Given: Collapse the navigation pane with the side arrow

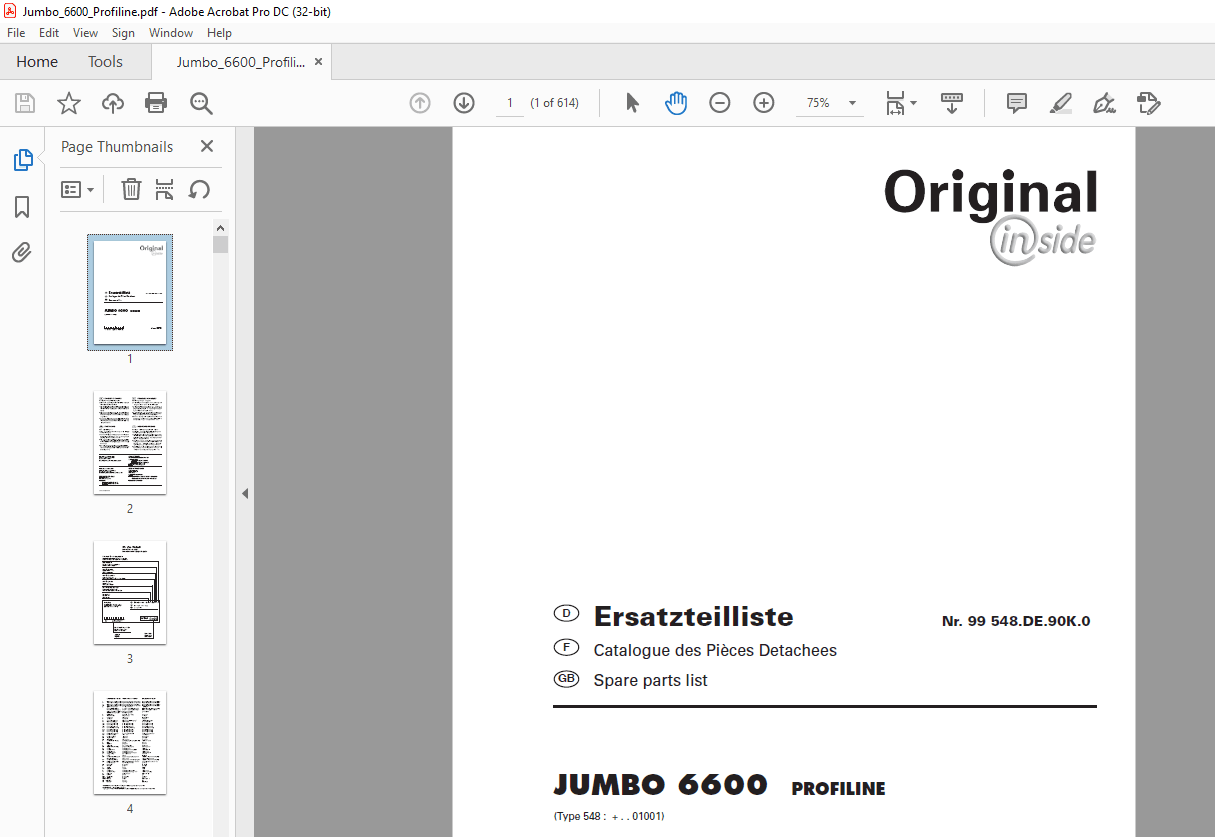Looking at the screenshot, I should 245,493.
